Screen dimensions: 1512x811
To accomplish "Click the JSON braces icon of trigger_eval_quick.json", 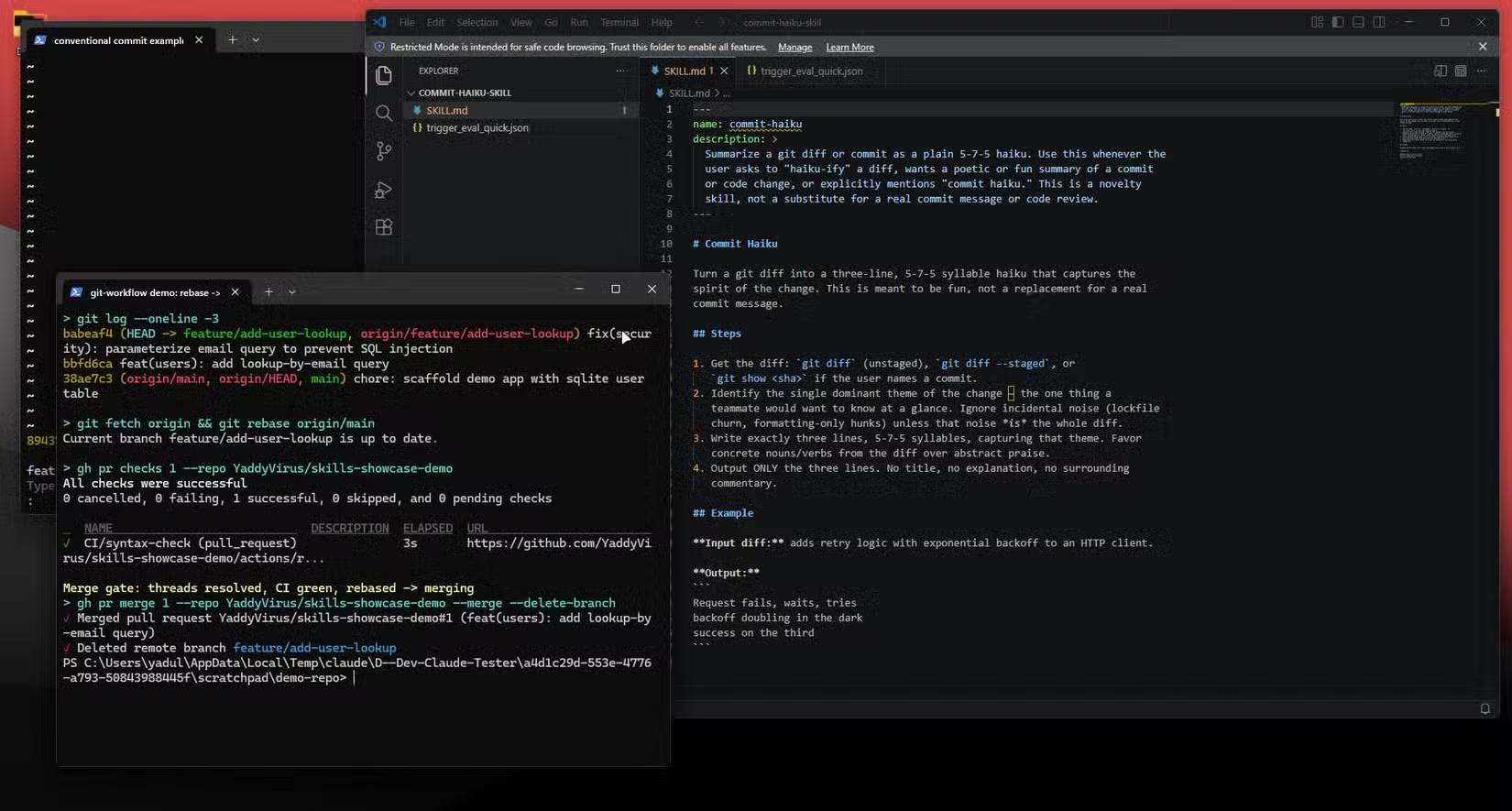I will coord(417,127).
